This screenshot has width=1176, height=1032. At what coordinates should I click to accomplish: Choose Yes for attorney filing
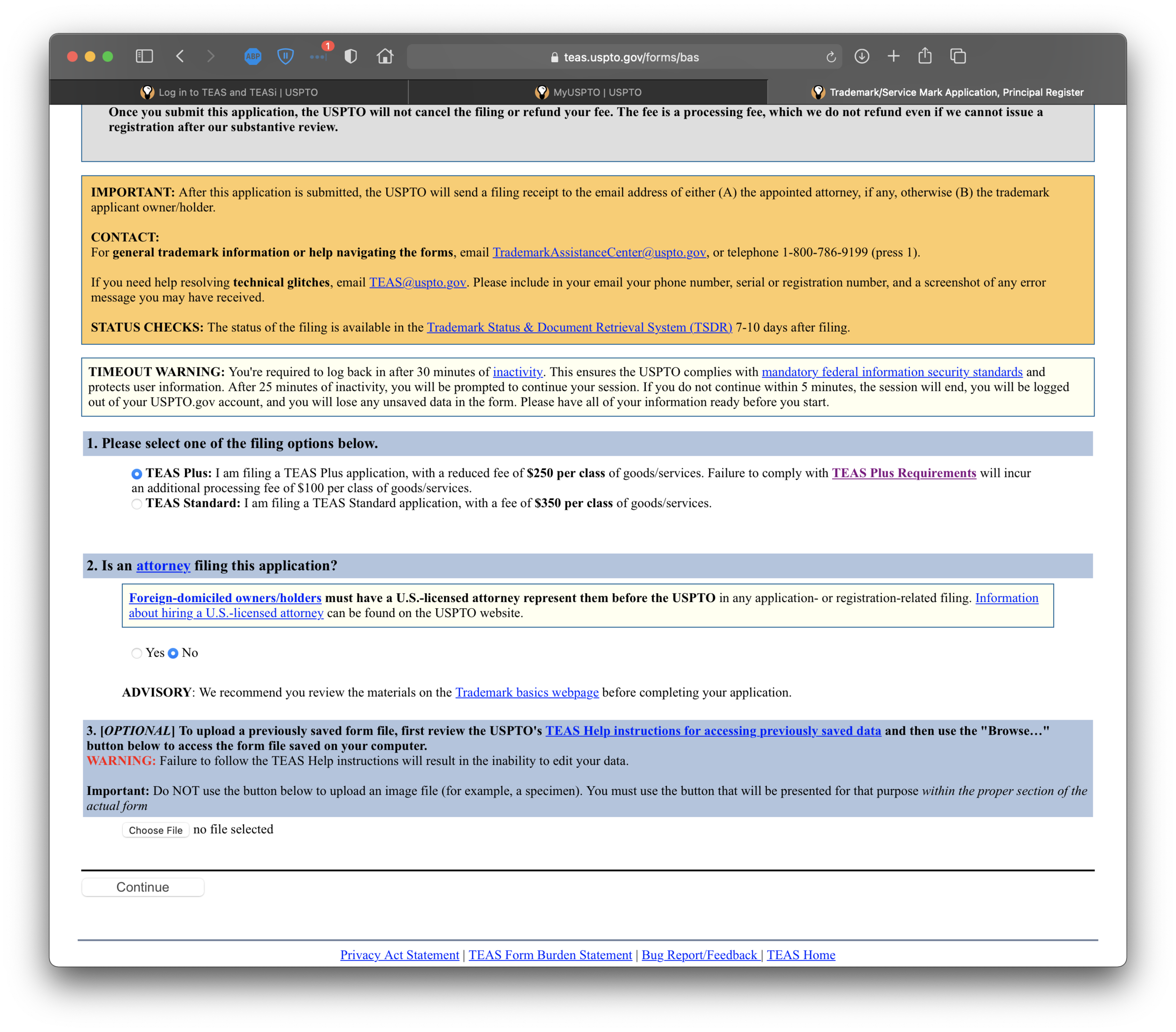coord(136,653)
